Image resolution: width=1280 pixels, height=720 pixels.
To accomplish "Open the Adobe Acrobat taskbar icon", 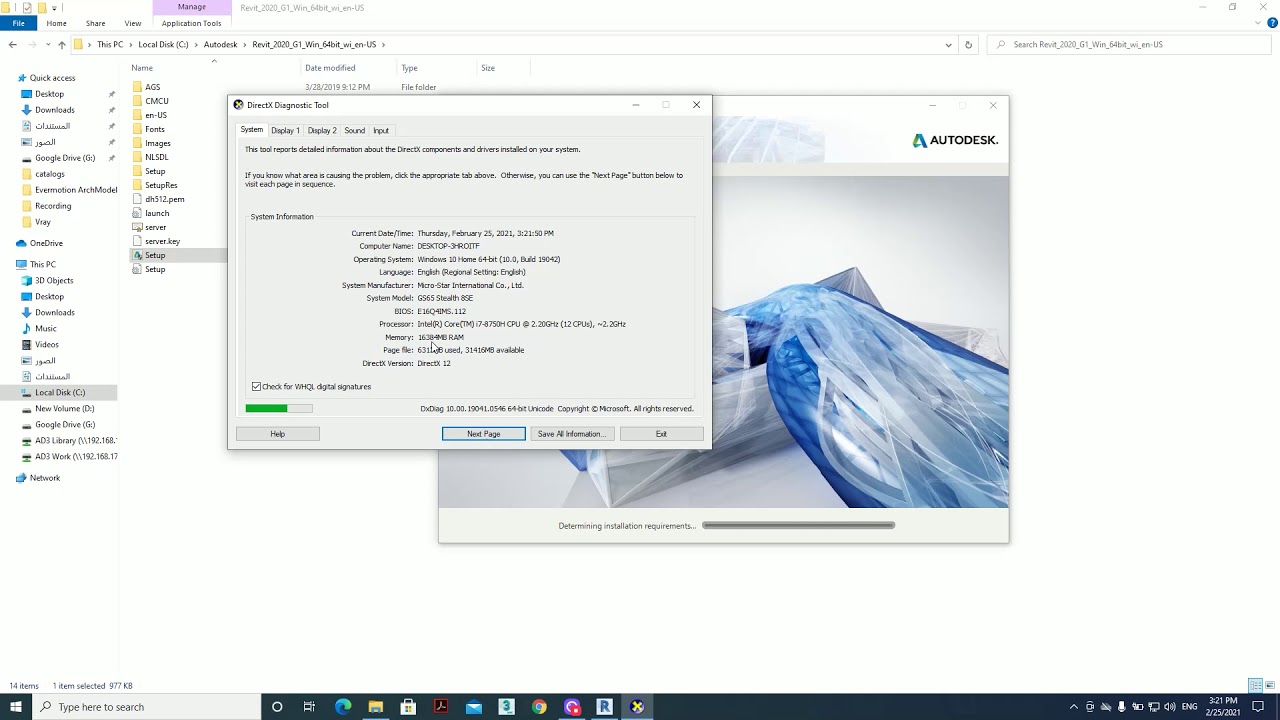I will click(x=441, y=707).
